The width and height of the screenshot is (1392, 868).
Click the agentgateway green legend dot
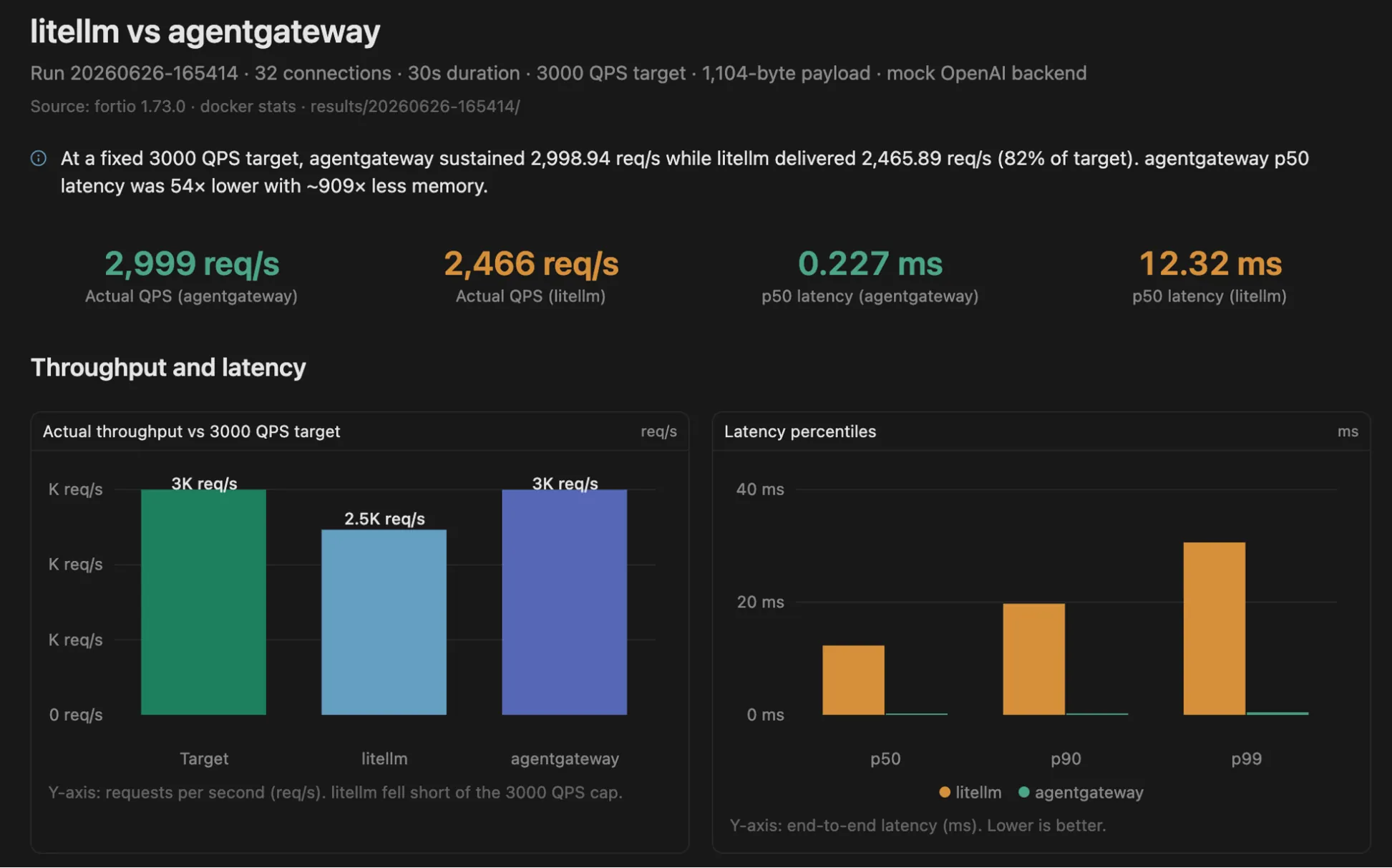point(1023,792)
